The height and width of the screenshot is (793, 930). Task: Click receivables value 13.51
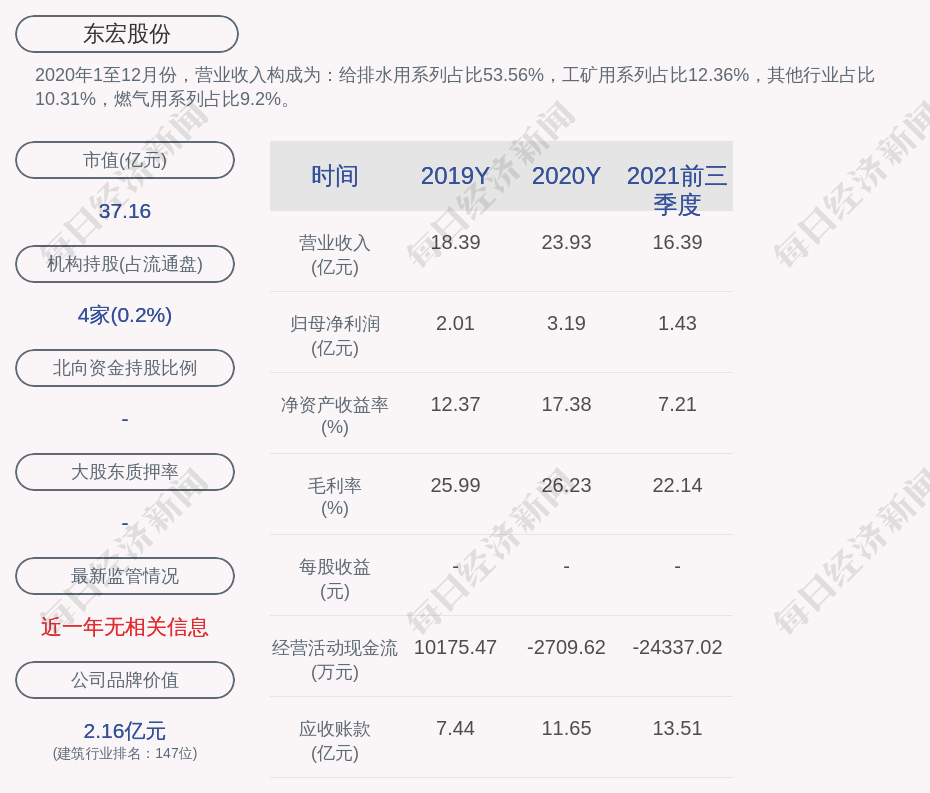point(677,728)
